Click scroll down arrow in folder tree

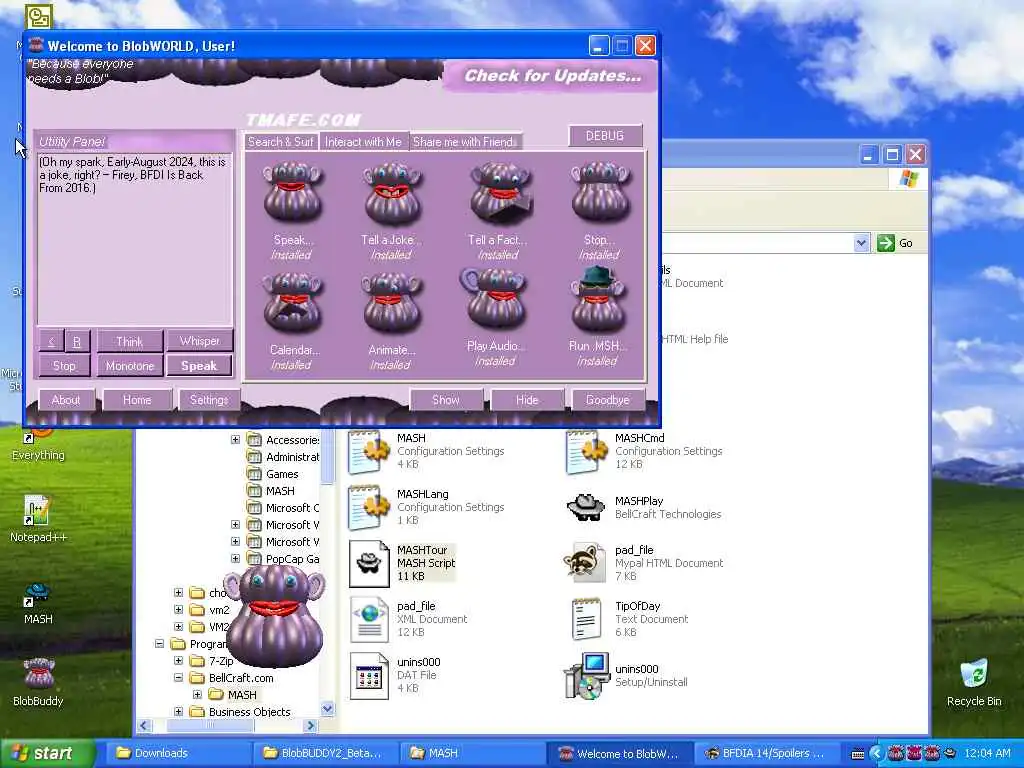click(x=328, y=709)
